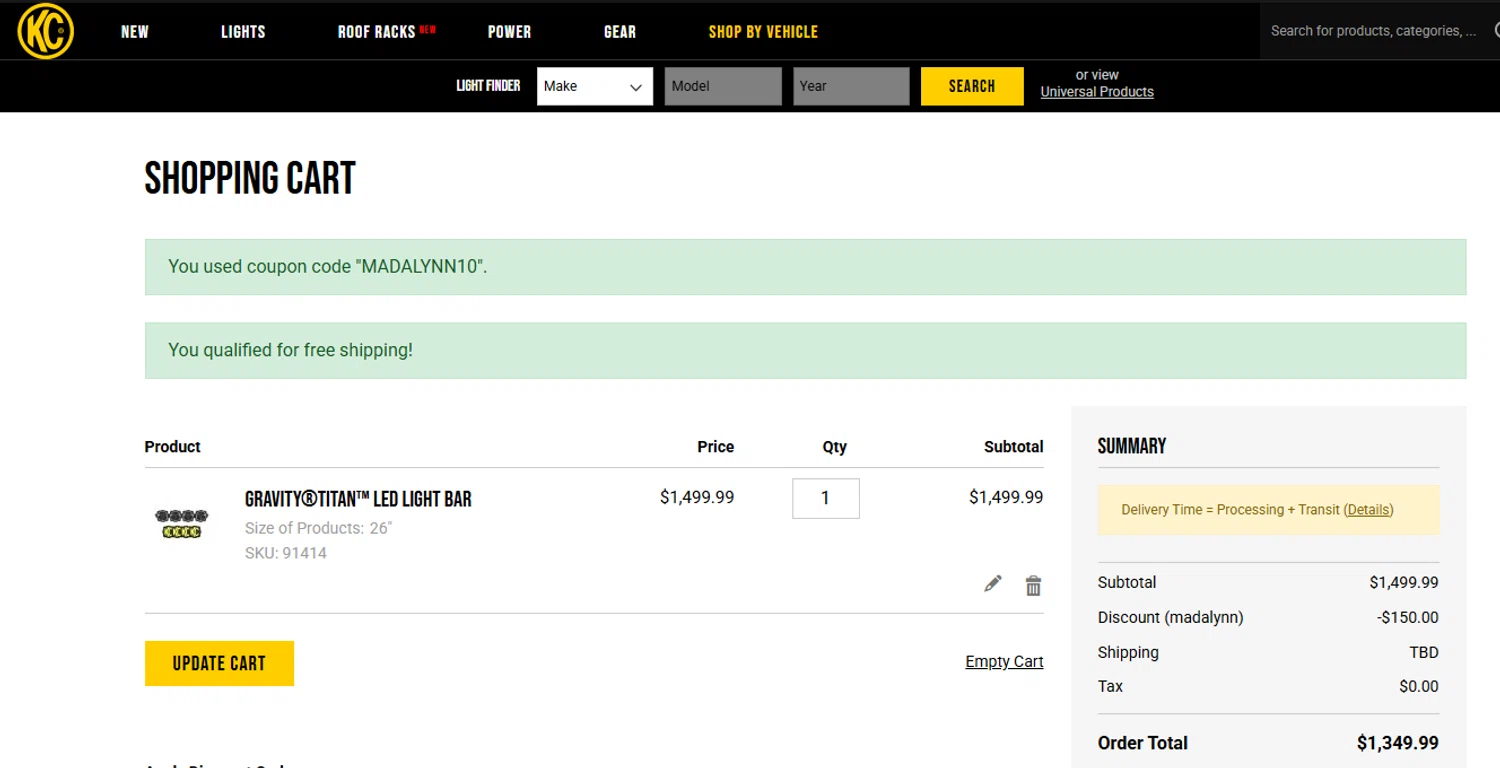Click the free shipping qualification message
This screenshot has width=1500, height=768.
click(805, 350)
